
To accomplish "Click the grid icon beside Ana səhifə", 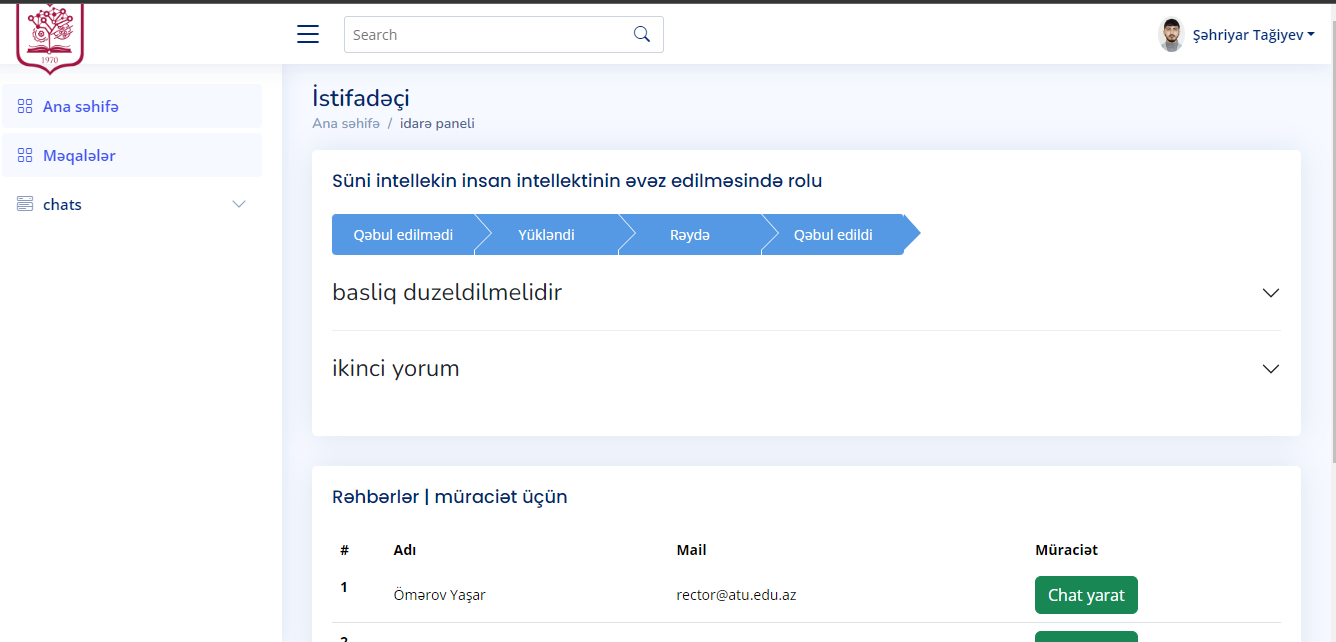I will pyautogui.click(x=25, y=106).
